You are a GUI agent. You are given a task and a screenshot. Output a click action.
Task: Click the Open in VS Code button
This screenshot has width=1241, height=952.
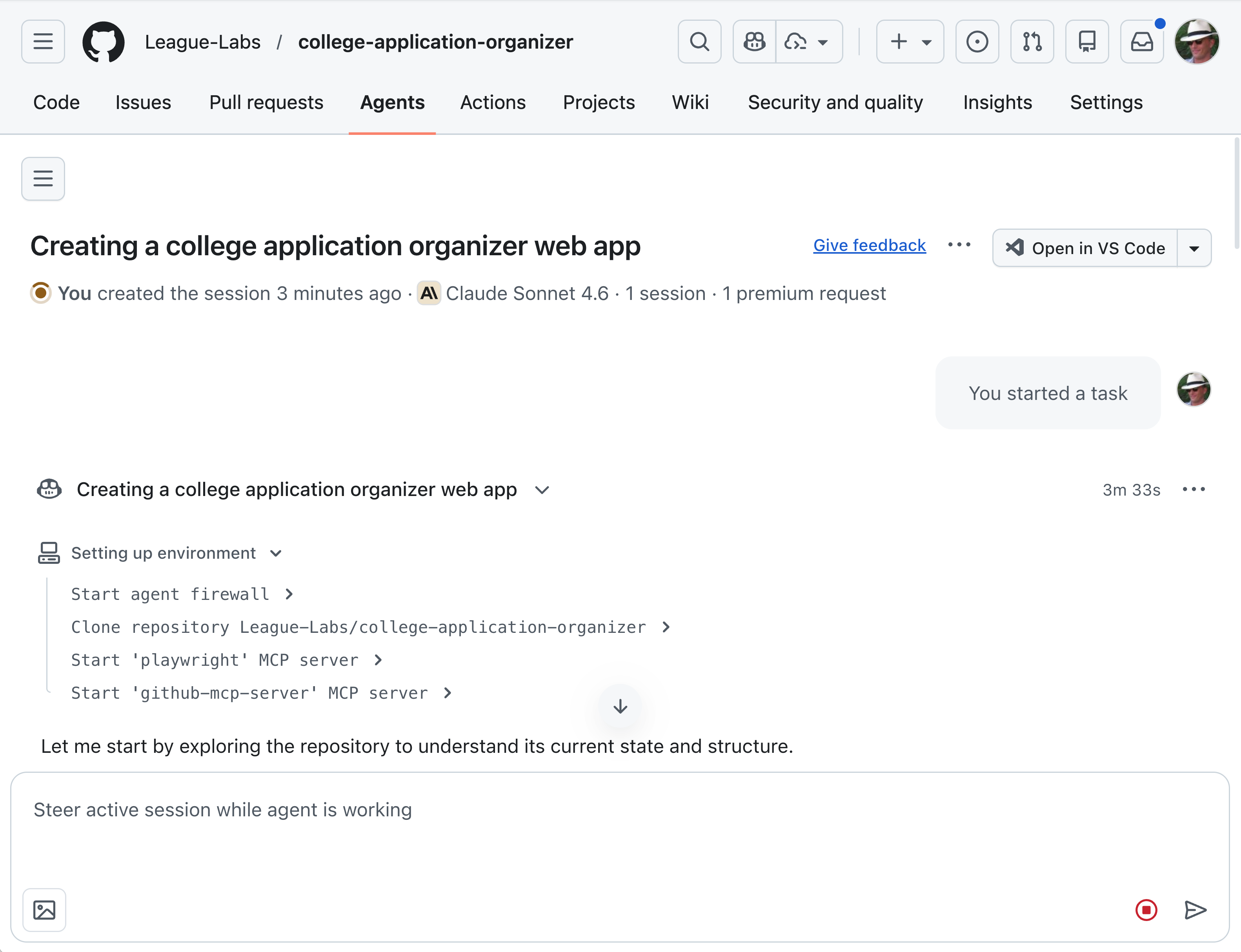1085,248
